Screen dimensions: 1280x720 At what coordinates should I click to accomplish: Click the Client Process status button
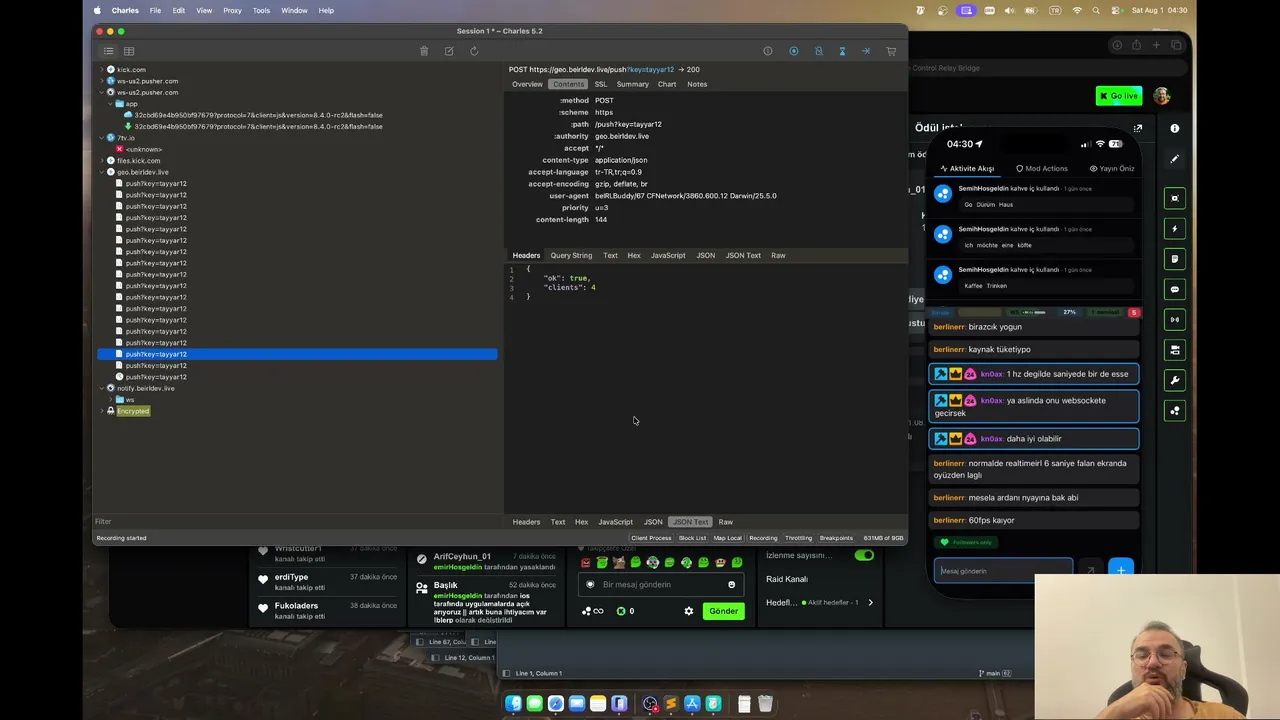click(651, 538)
